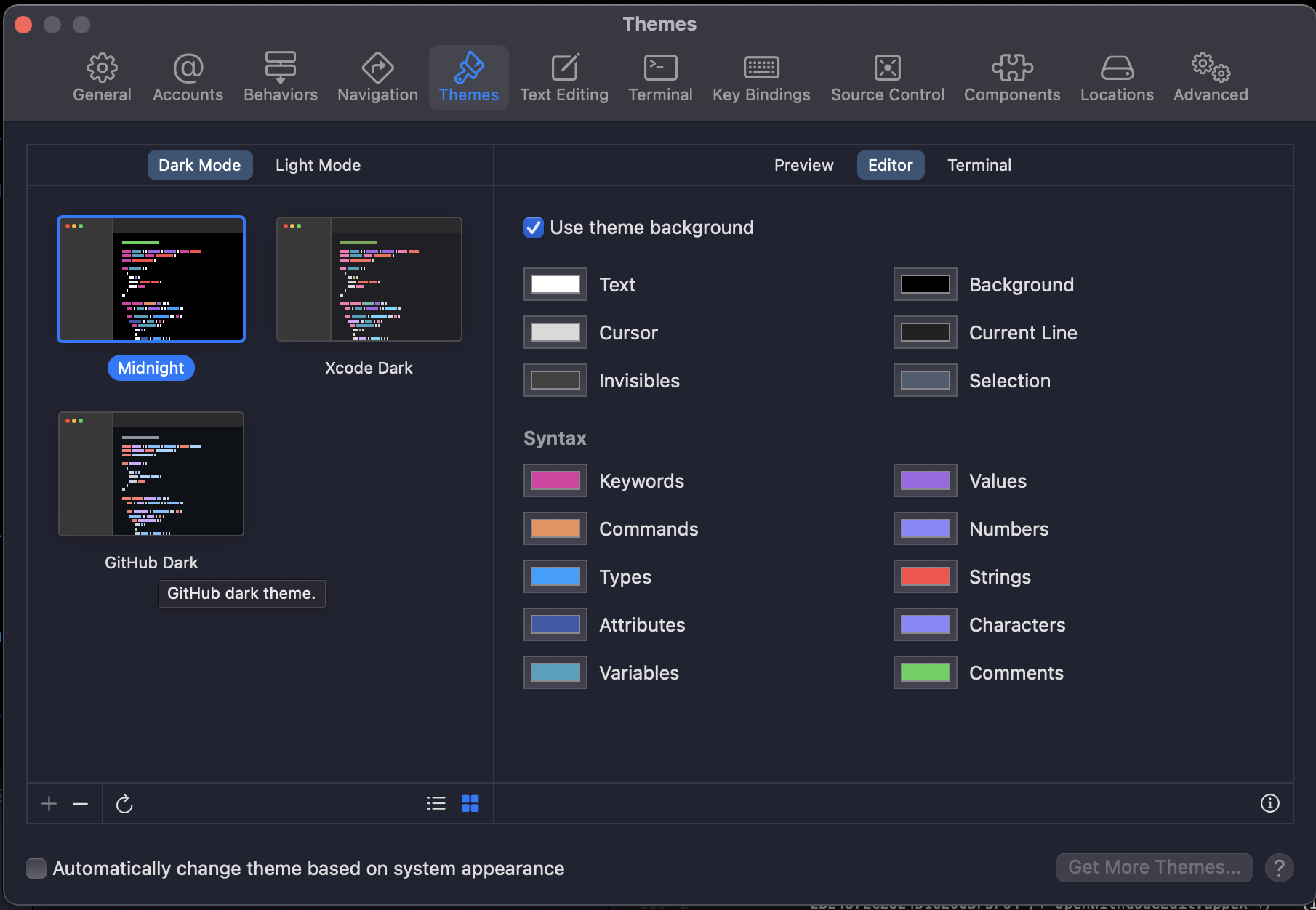Open the Text Editing preferences pane
Image resolution: width=1316 pixels, height=910 pixels.
click(564, 78)
